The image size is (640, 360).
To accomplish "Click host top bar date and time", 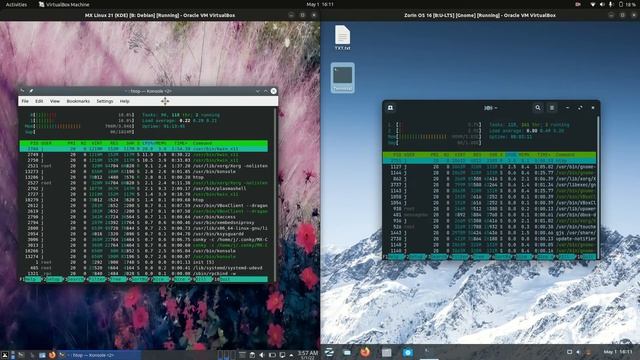I will coord(320,4).
